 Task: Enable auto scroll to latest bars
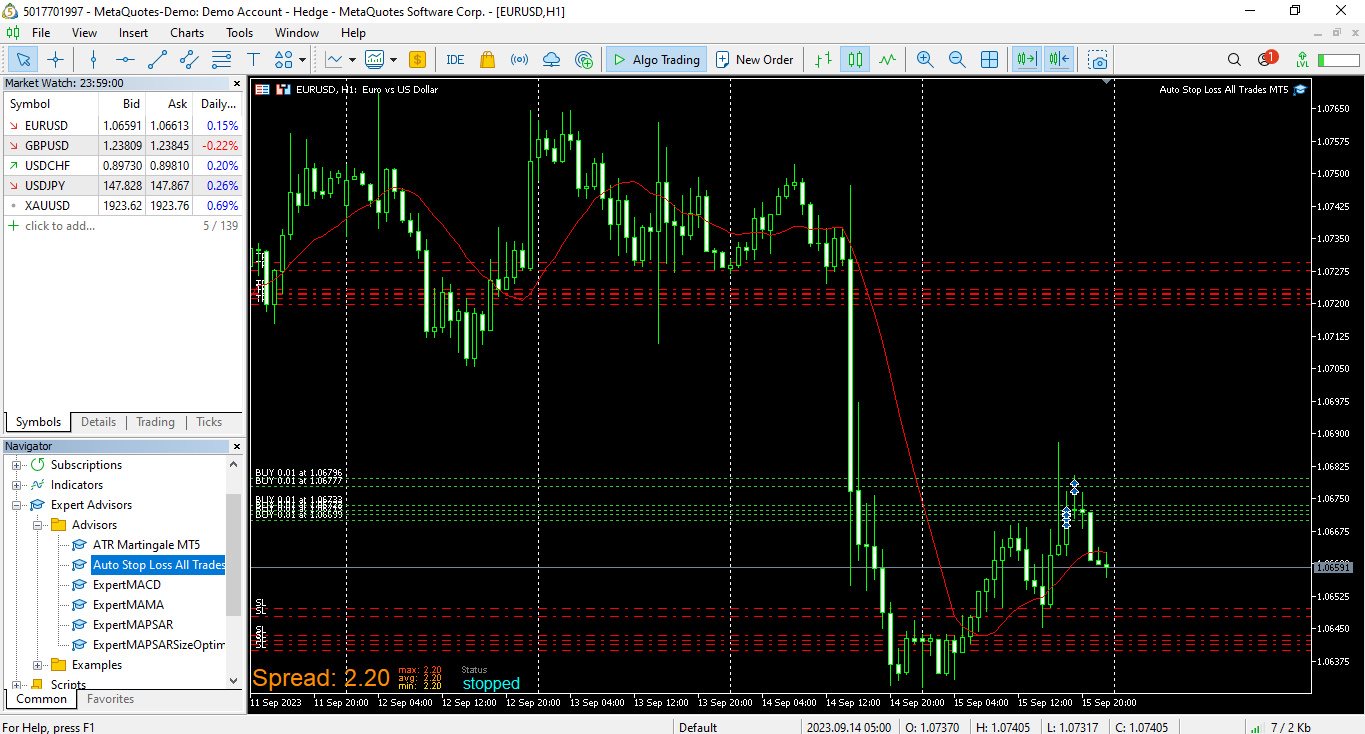click(1024, 59)
